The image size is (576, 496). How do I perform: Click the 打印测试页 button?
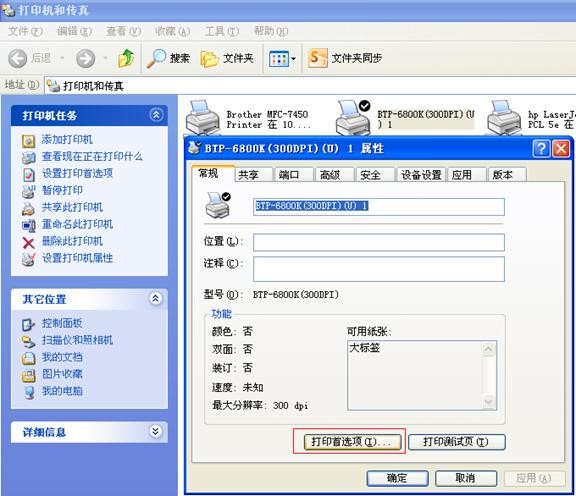click(457, 442)
